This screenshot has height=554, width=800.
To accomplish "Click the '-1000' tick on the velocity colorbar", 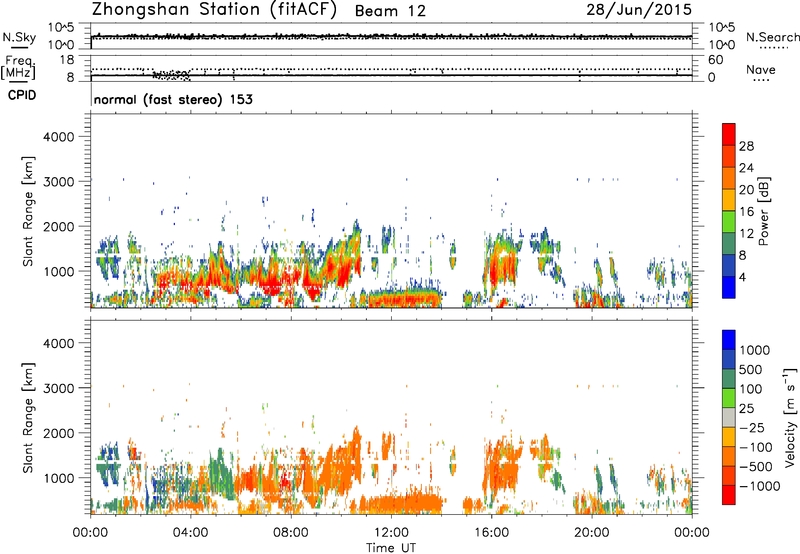I will (x=760, y=486).
